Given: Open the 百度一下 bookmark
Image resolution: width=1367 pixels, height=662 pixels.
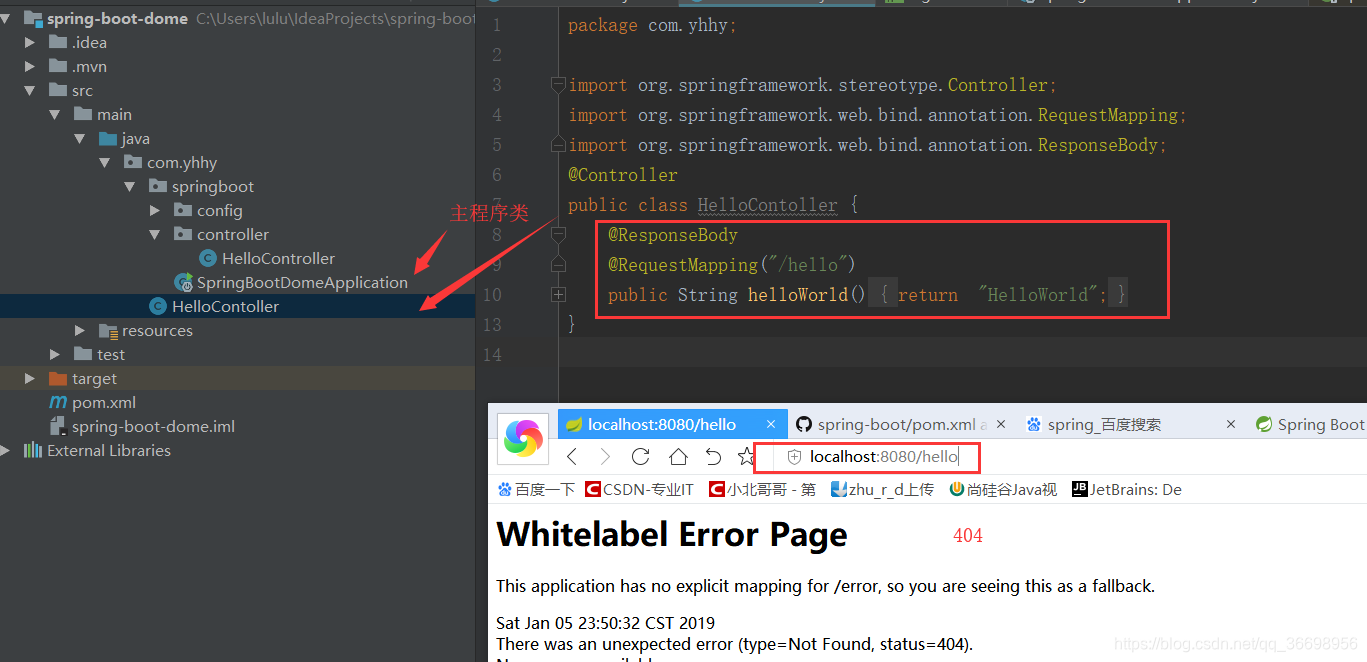Looking at the screenshot, I should (x=536, y=489).
